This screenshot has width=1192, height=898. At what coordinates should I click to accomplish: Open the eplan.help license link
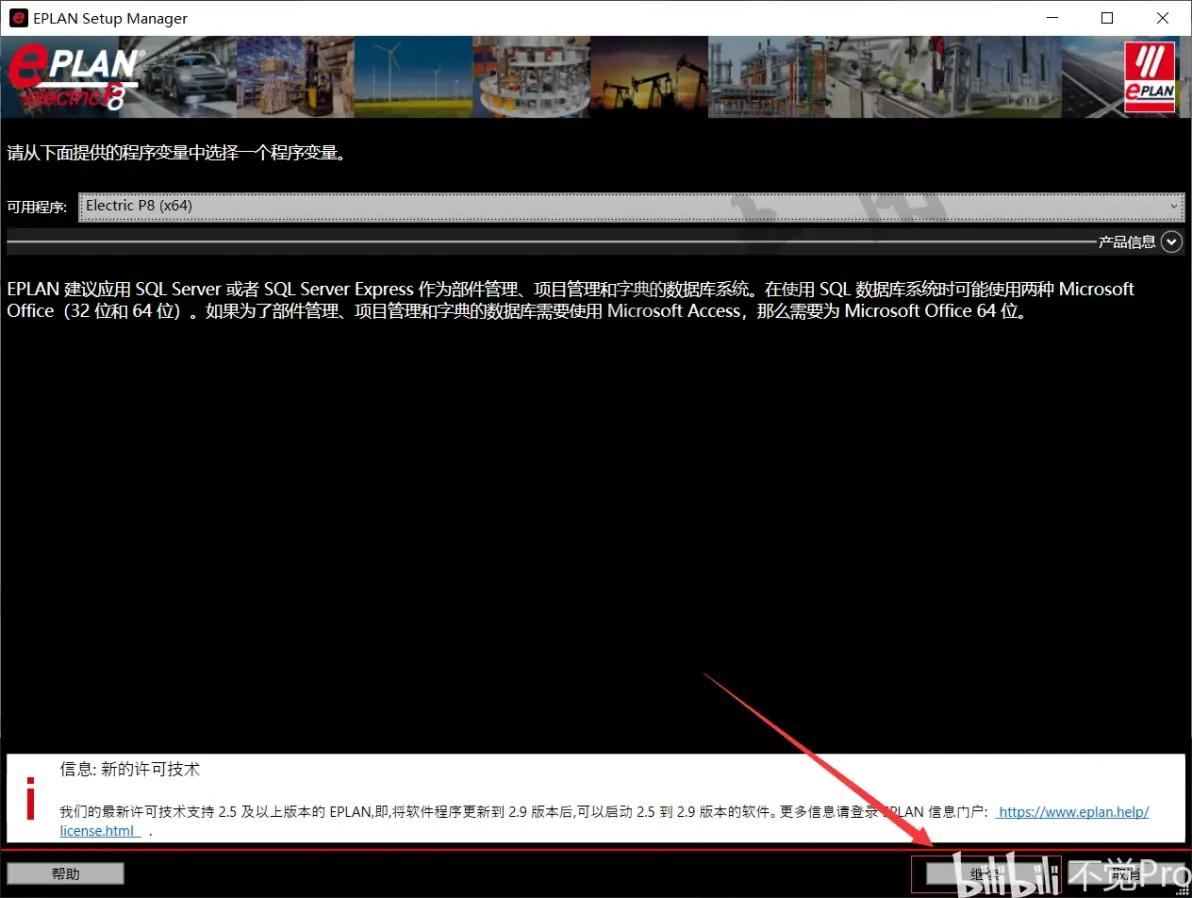coord(1073,812)
